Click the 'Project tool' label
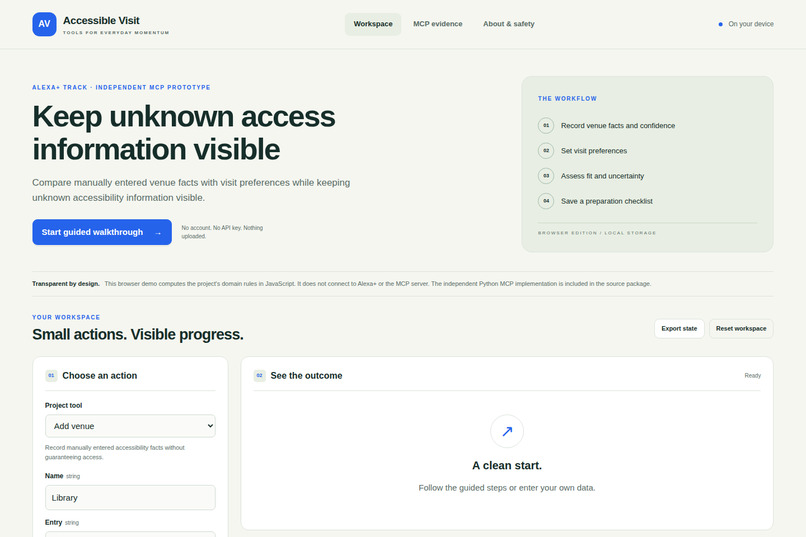This screenshot has height=537, width=806. point(63,405)
